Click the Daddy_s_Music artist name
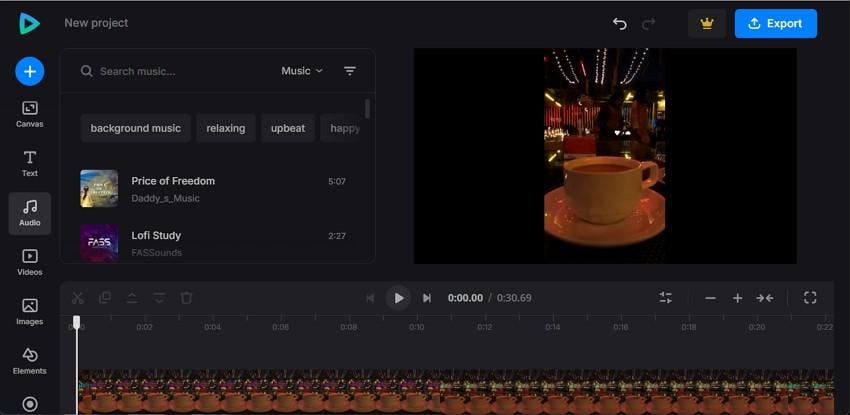The width and height of the screenshot is (850, 415). pyautogui.click(x=165, y=198)
